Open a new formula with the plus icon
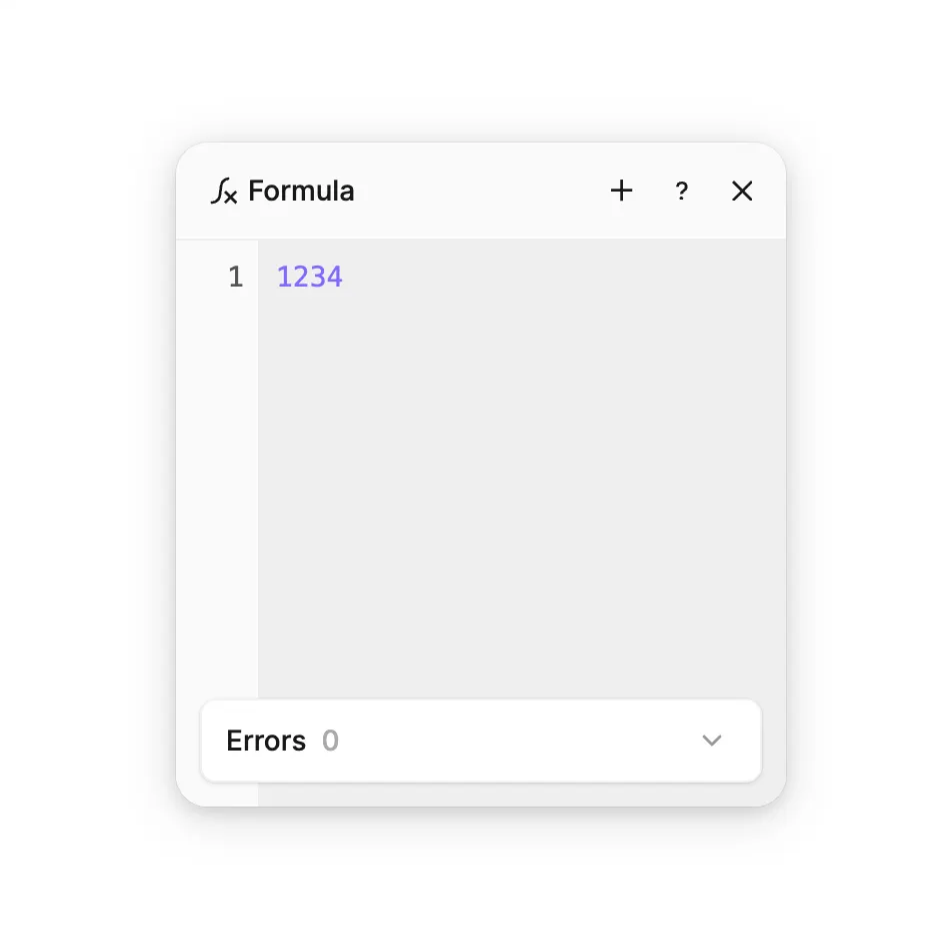The image size is (946, 952). (622, 190)
